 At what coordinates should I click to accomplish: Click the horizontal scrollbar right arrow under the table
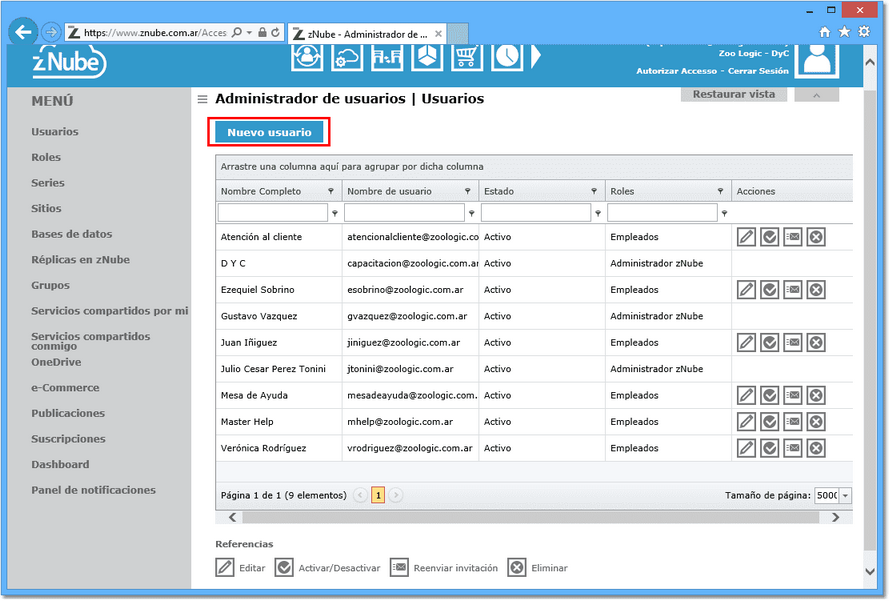(x=835, y=517)
